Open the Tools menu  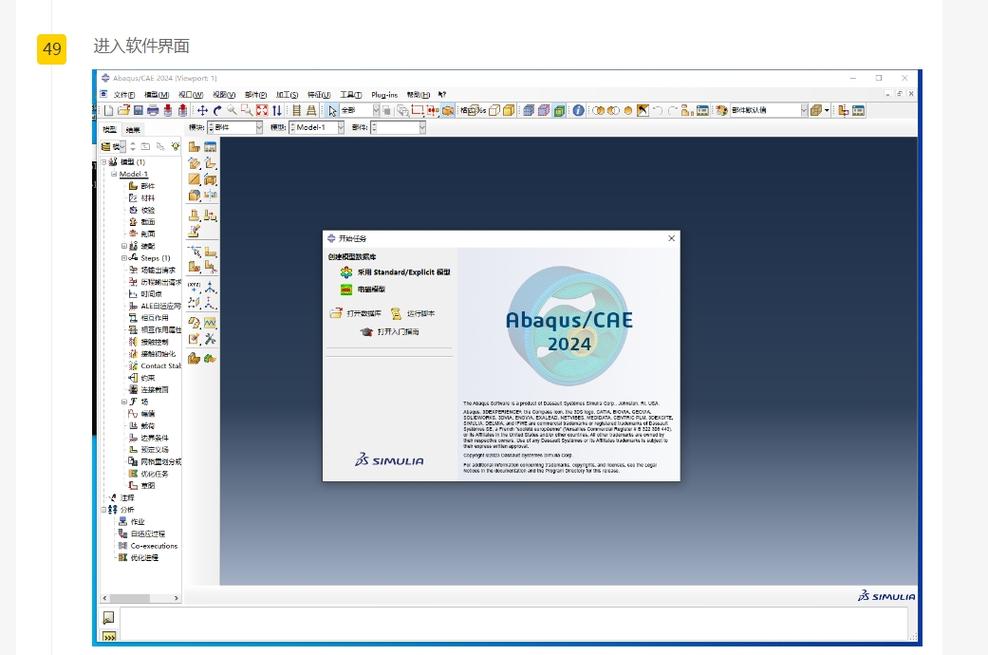click(x=351, y=94)
